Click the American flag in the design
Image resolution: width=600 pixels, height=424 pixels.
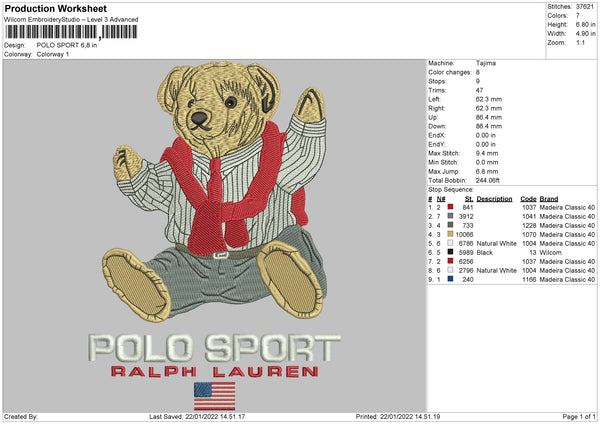pos(215,396)
